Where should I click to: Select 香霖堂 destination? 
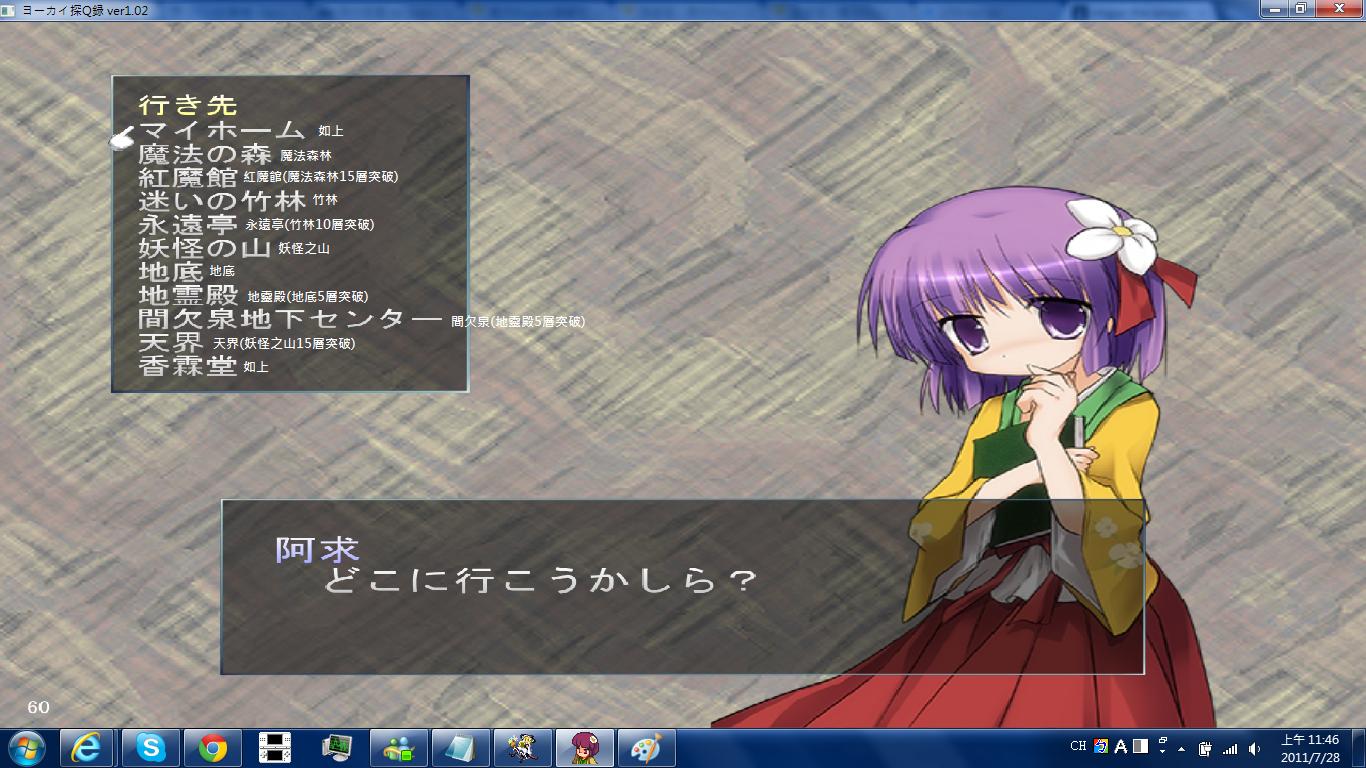[x=188, y=367]
